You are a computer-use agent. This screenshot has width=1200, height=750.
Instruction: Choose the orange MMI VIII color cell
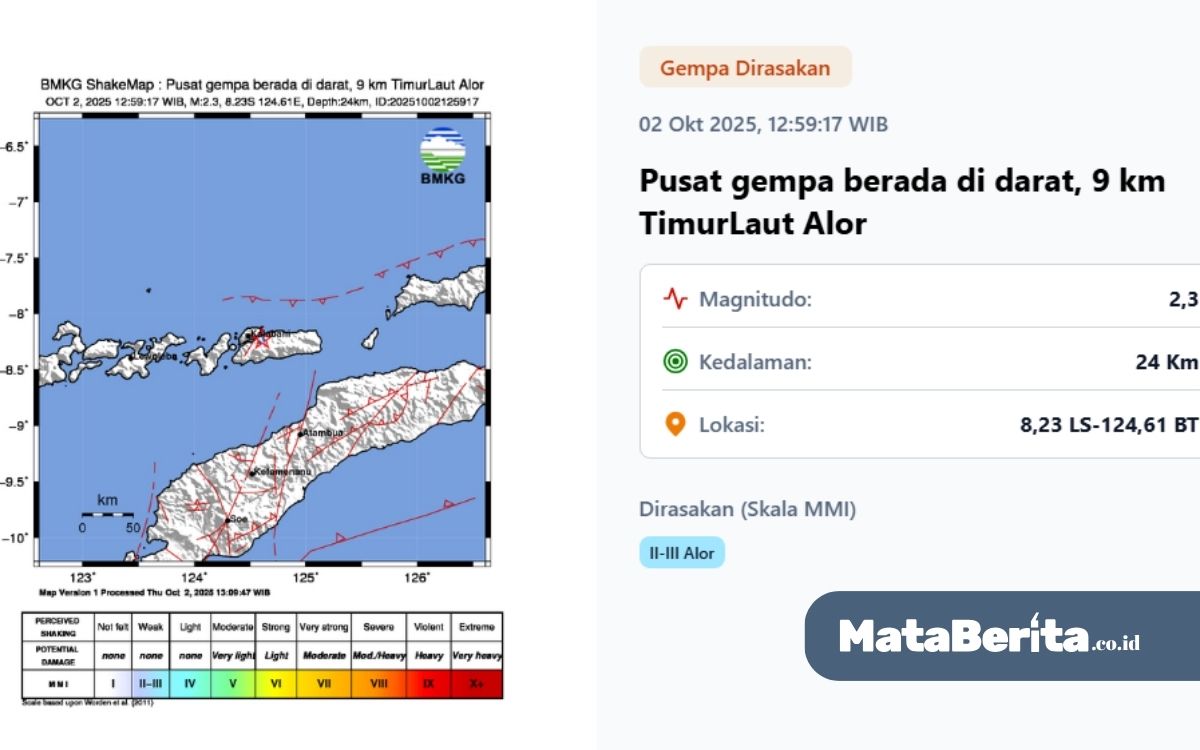379,684
